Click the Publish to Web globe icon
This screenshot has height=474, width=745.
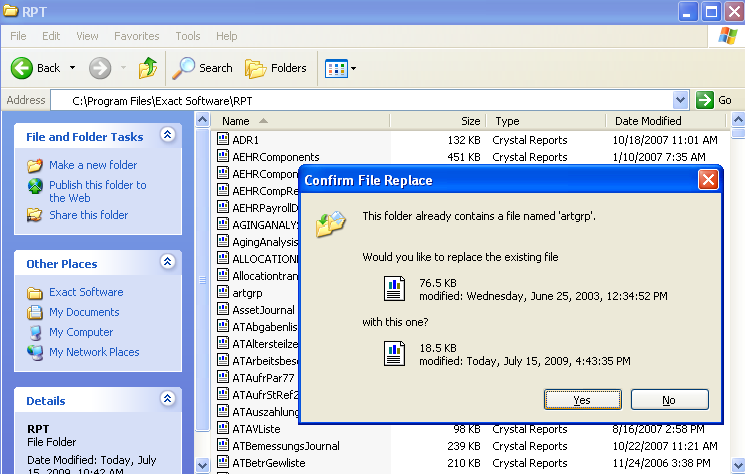point(35,186)
